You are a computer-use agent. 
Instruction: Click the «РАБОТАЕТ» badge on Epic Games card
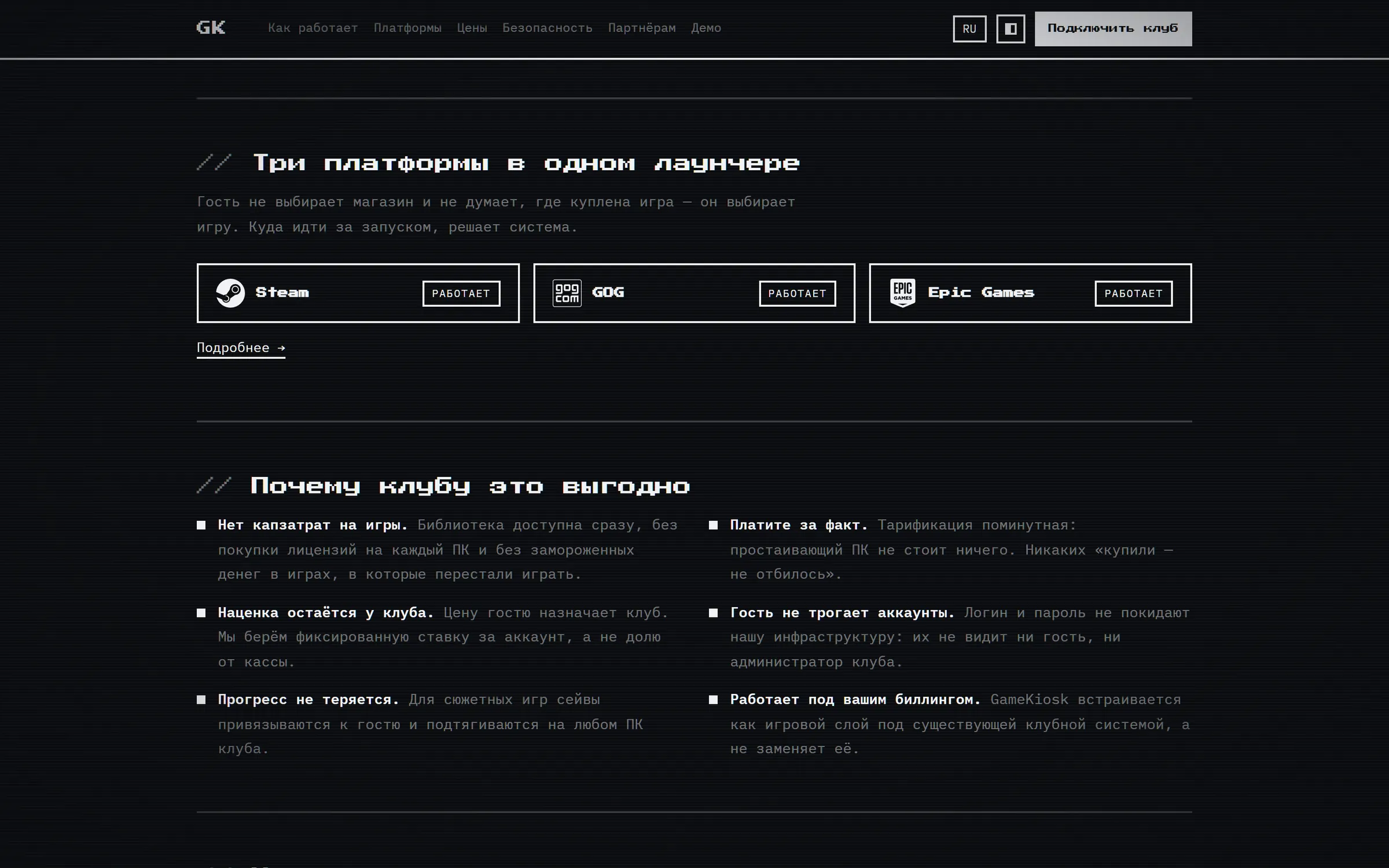pos(1133,293)
